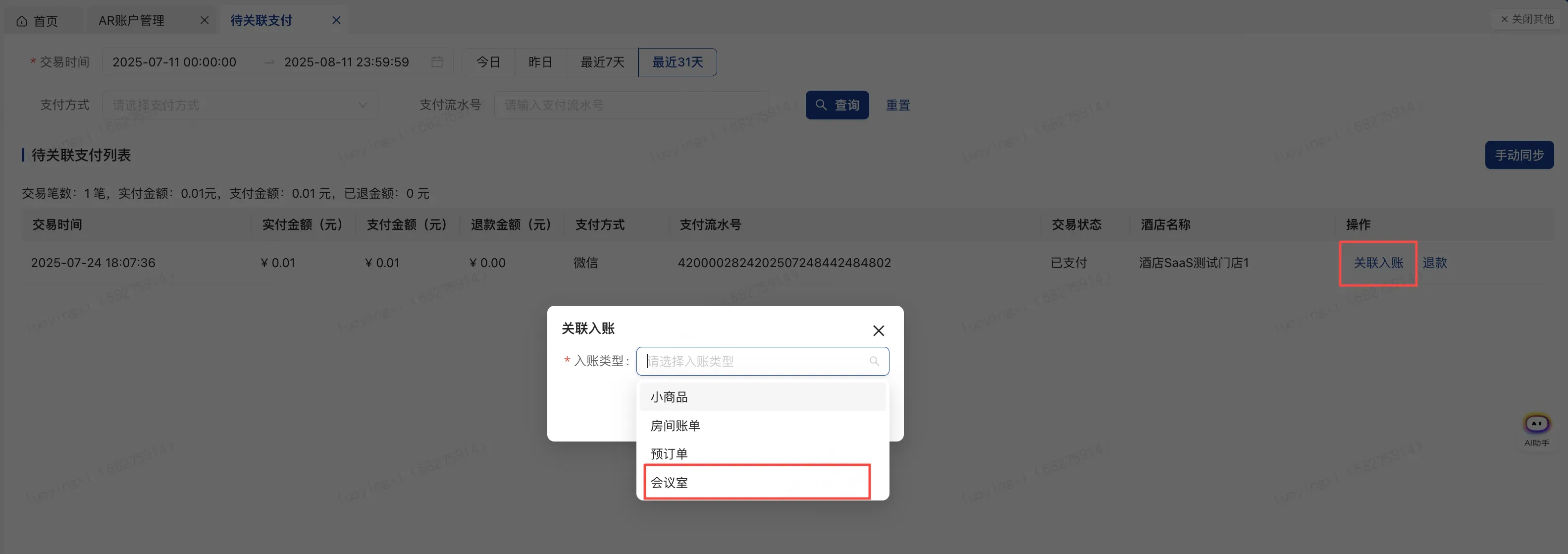The height and width of the screenshot is (554, 1568).
Task: Click the 查询 search button
Action: click(x=837, y=106)
